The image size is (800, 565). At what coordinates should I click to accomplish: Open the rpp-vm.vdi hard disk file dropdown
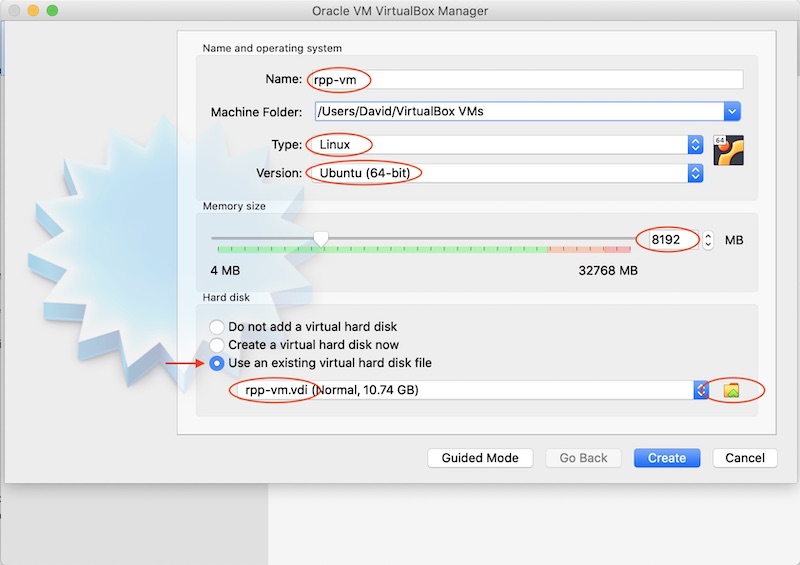point(473,390)
